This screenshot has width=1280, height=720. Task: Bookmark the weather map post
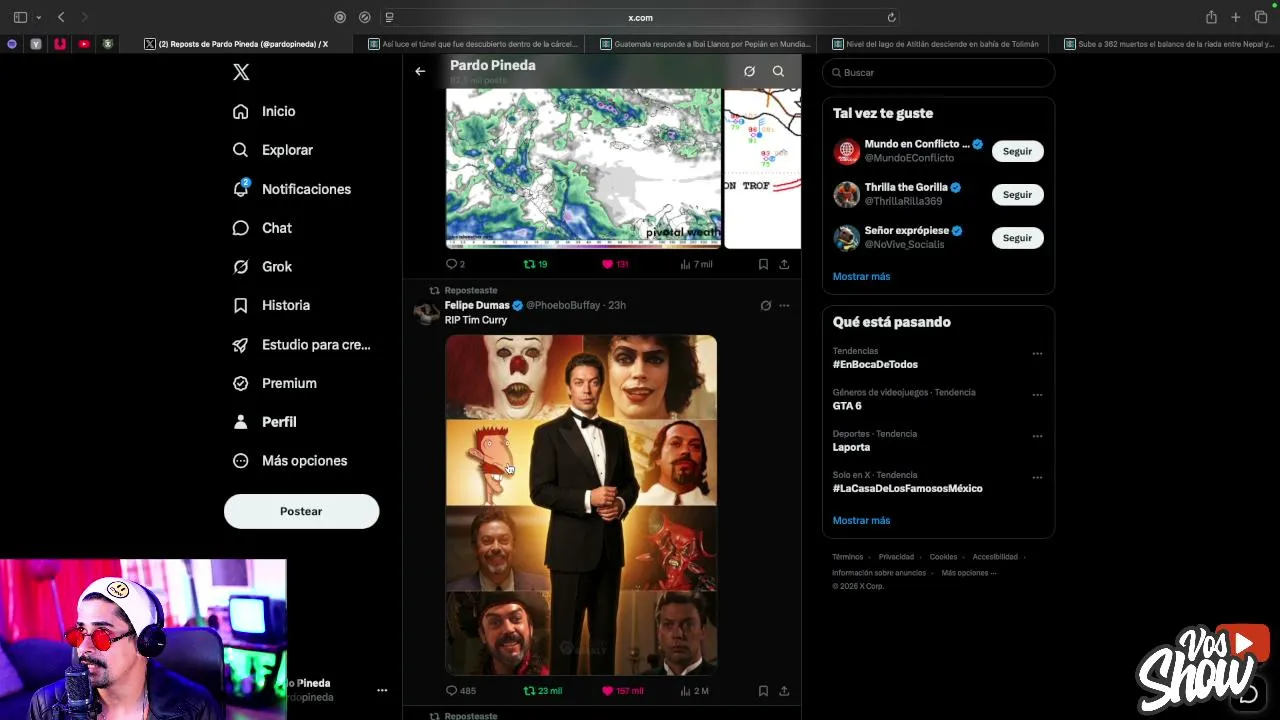click(763, 264)
